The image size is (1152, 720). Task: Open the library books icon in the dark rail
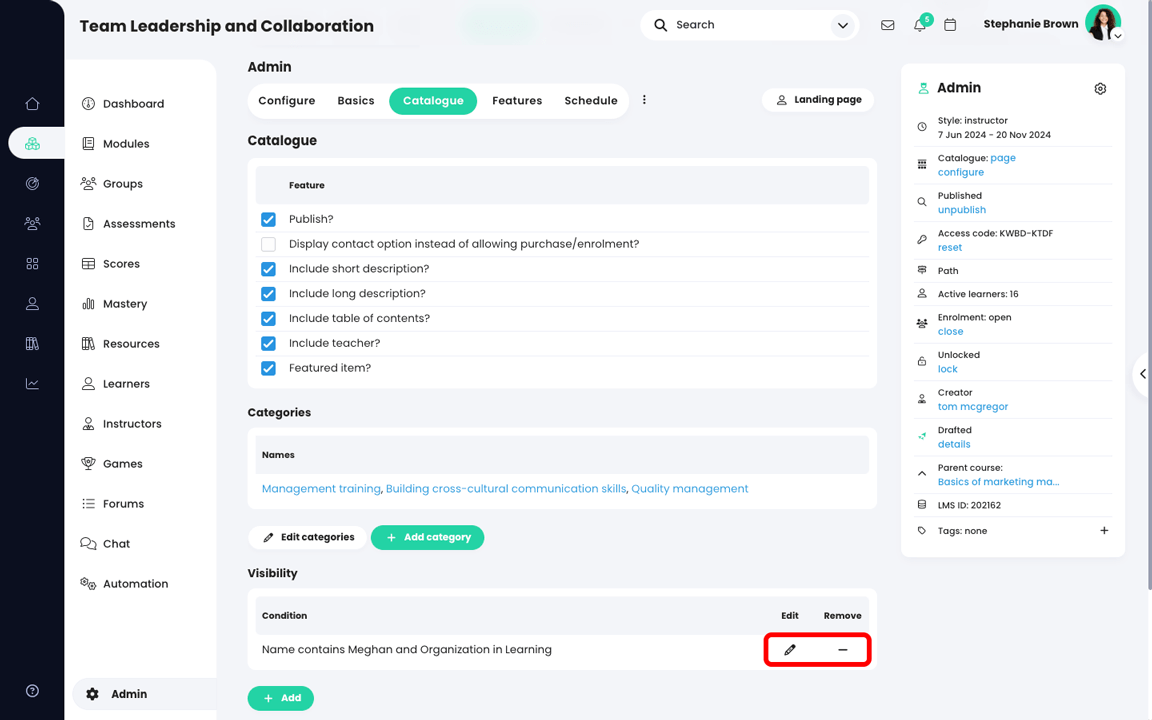(32, 343)
